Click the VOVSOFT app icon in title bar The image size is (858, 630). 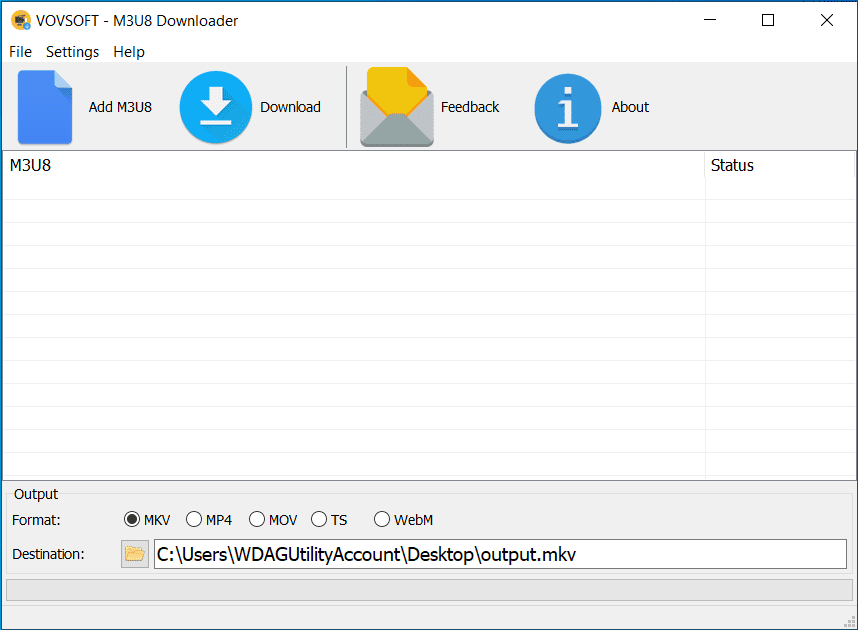pyautogui.click(x=21, y=21)
